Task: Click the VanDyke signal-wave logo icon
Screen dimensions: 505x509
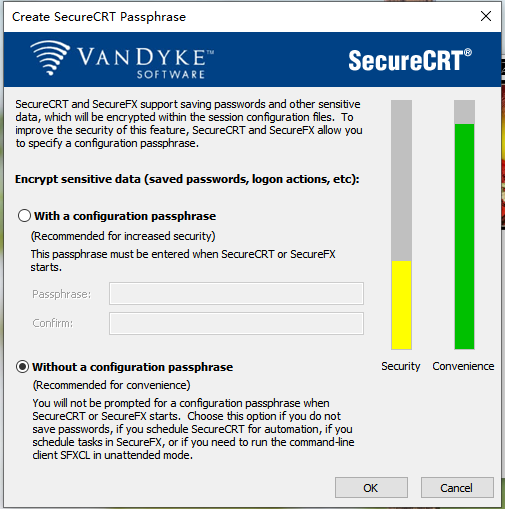Action: pyautogui.click(x=50, y=58)
